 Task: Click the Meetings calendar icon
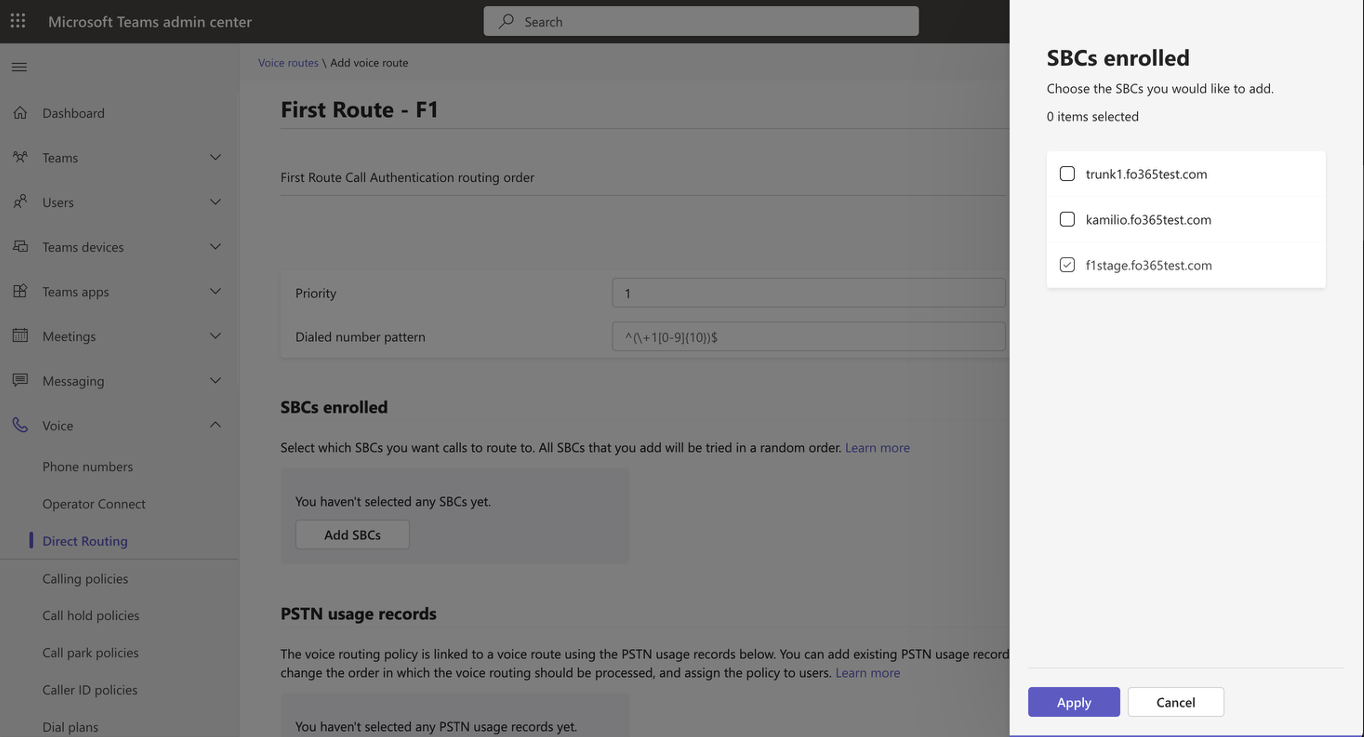tap(20, 335)
